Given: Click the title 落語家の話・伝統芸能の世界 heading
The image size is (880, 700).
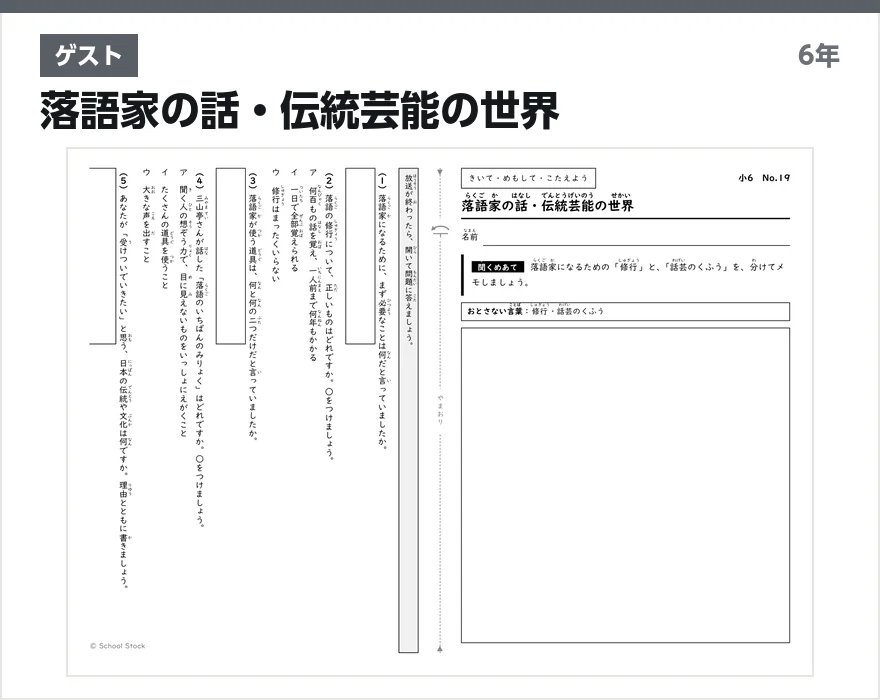Looking at the screenshot, I should click(300, 111).
